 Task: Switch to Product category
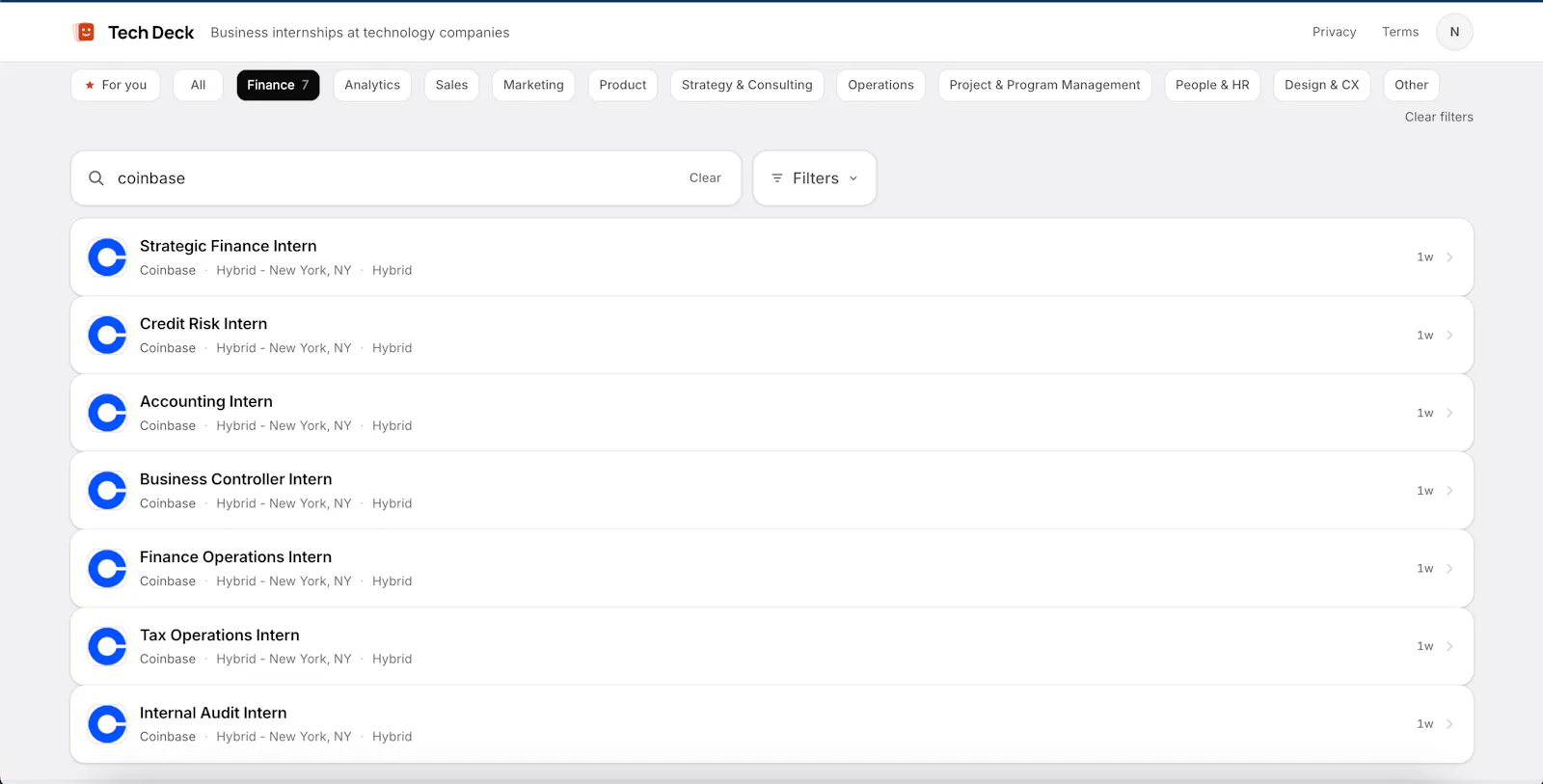623,85
